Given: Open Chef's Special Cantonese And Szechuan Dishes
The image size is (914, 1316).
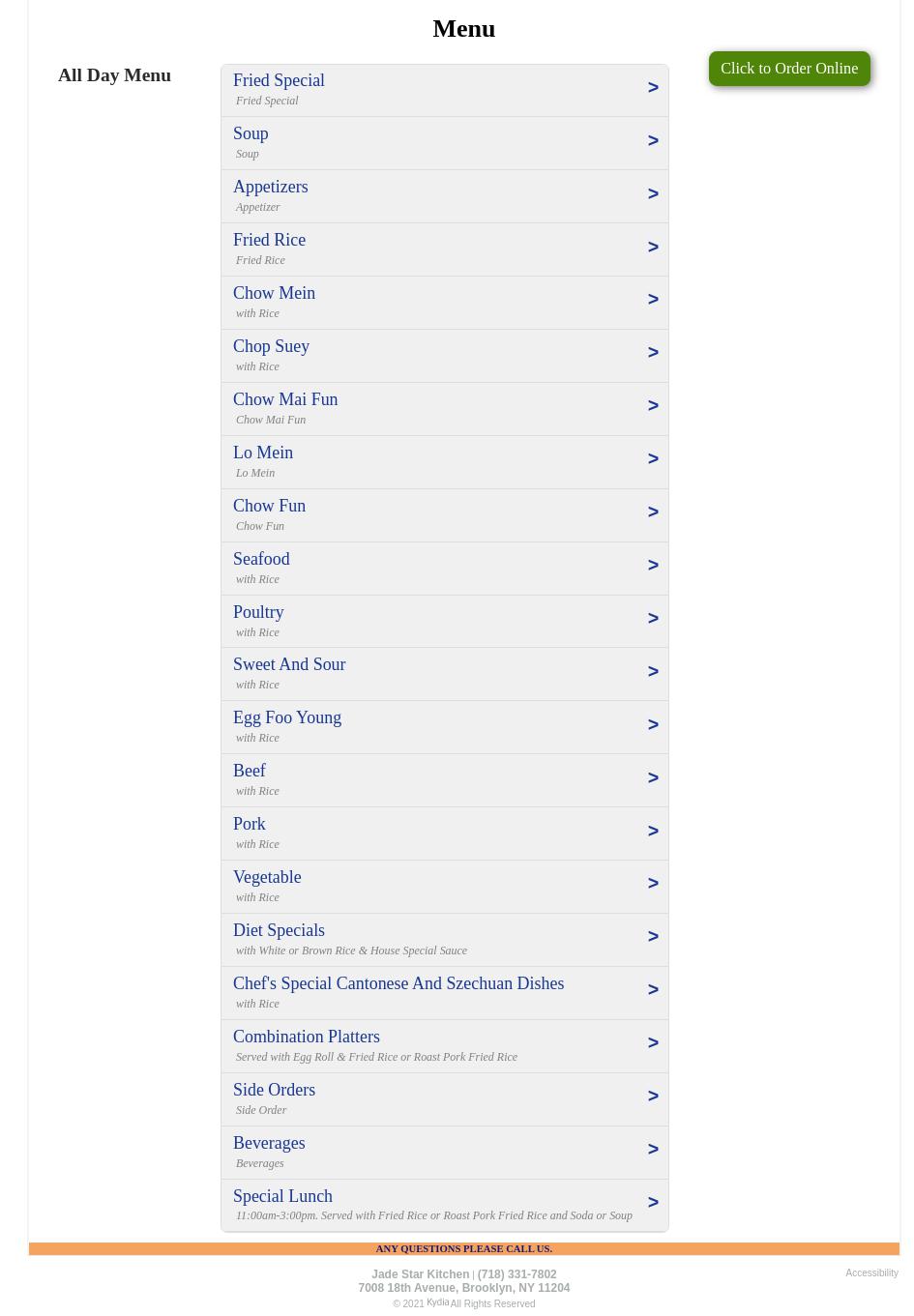Looking at the screenshot, I should [x=398, y=983].
